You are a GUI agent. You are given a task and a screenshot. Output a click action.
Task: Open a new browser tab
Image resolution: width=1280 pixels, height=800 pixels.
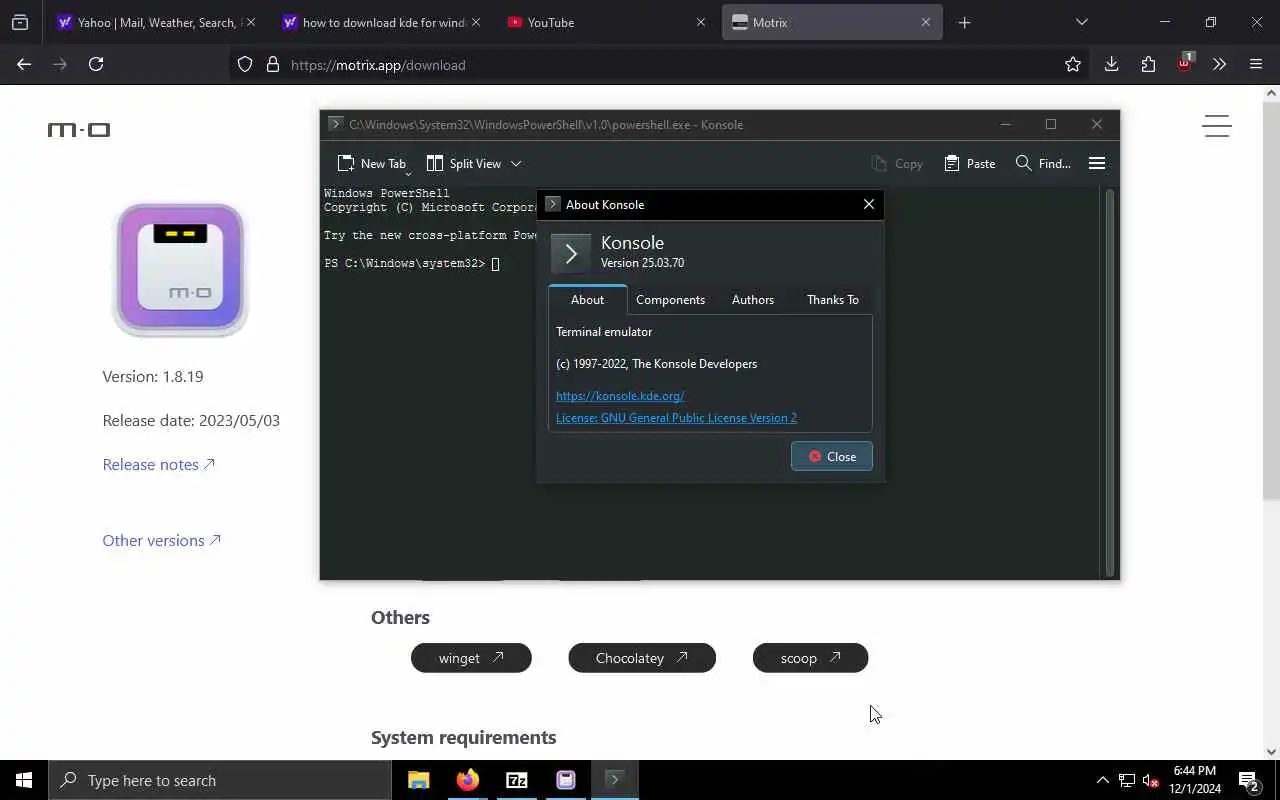(x=964, y=22)
